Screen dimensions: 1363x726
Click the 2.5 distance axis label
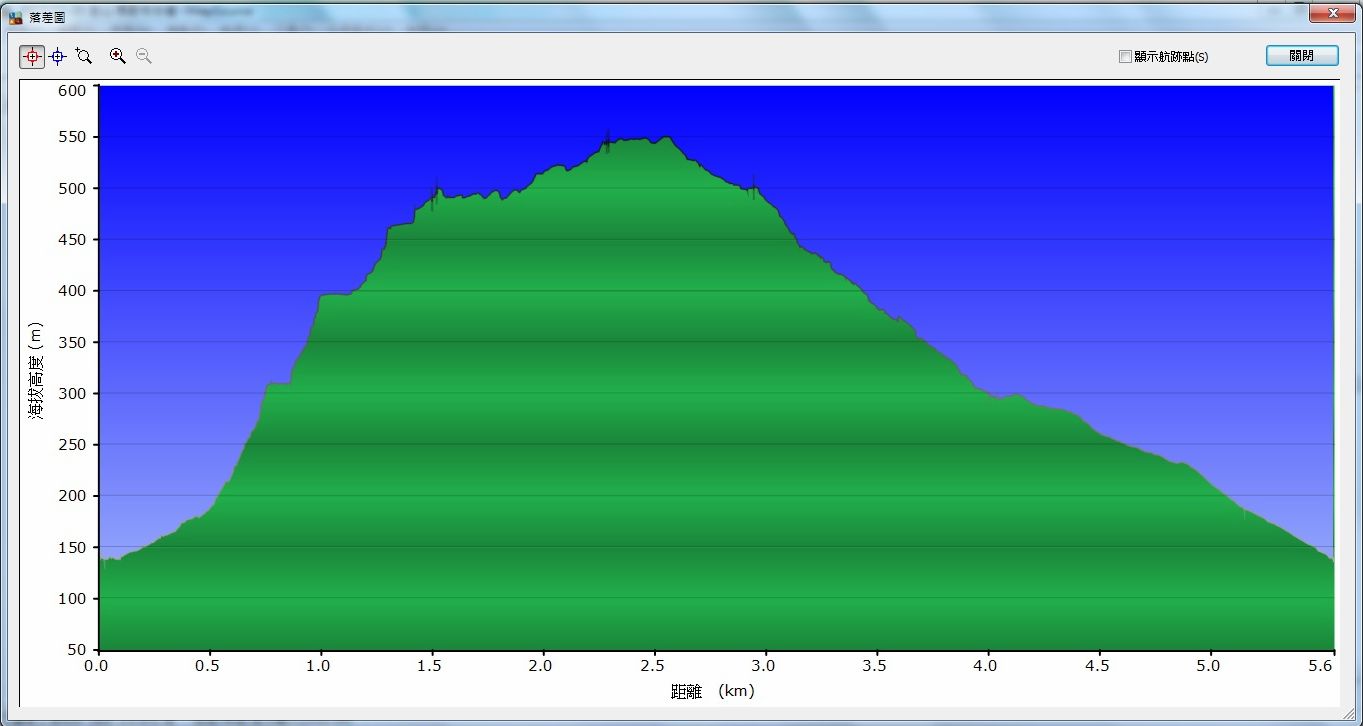(x=654, y=665)
